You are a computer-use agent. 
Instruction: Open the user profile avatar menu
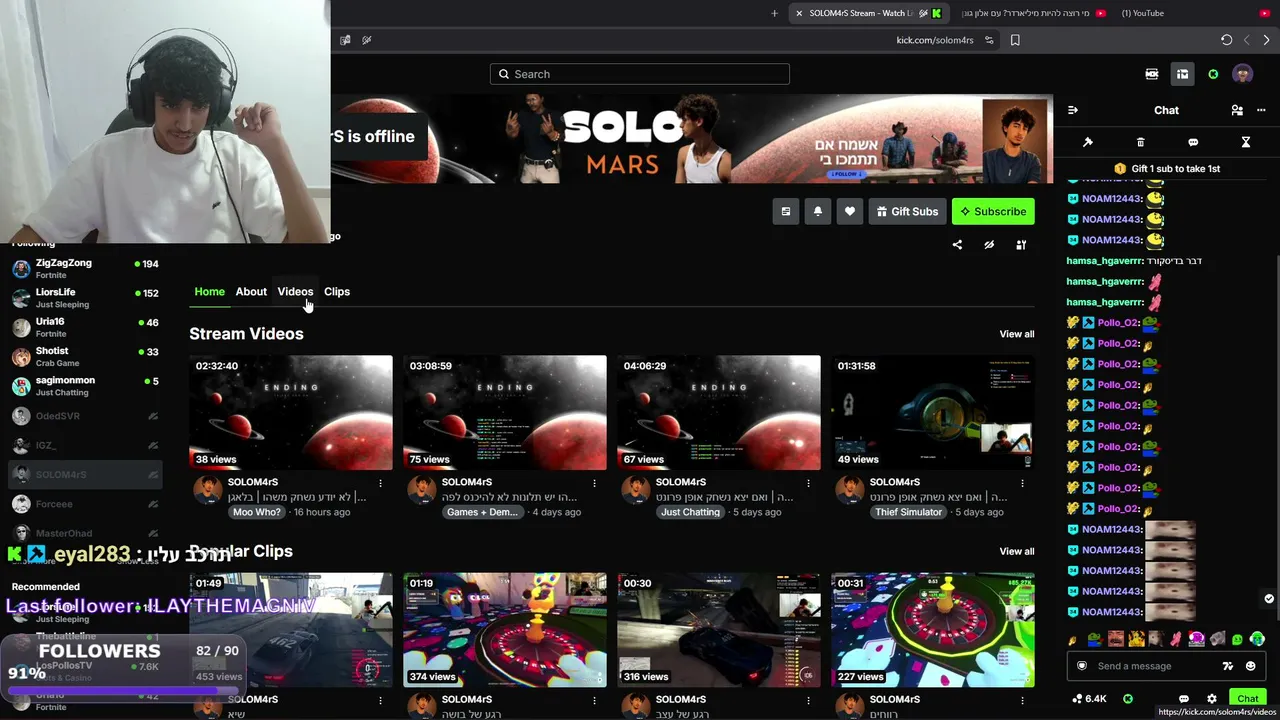(x=1243, y=74)
